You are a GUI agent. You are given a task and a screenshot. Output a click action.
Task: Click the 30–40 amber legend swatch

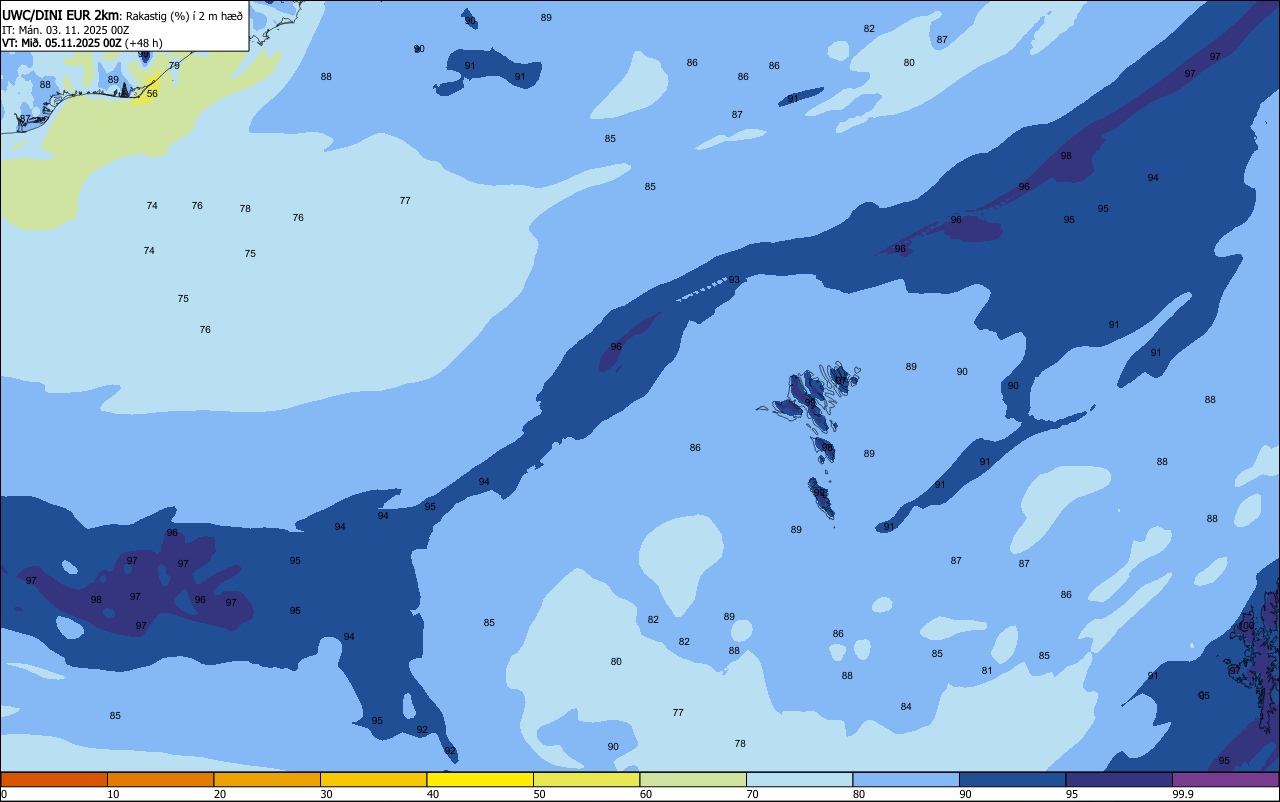tap(373, 779)
